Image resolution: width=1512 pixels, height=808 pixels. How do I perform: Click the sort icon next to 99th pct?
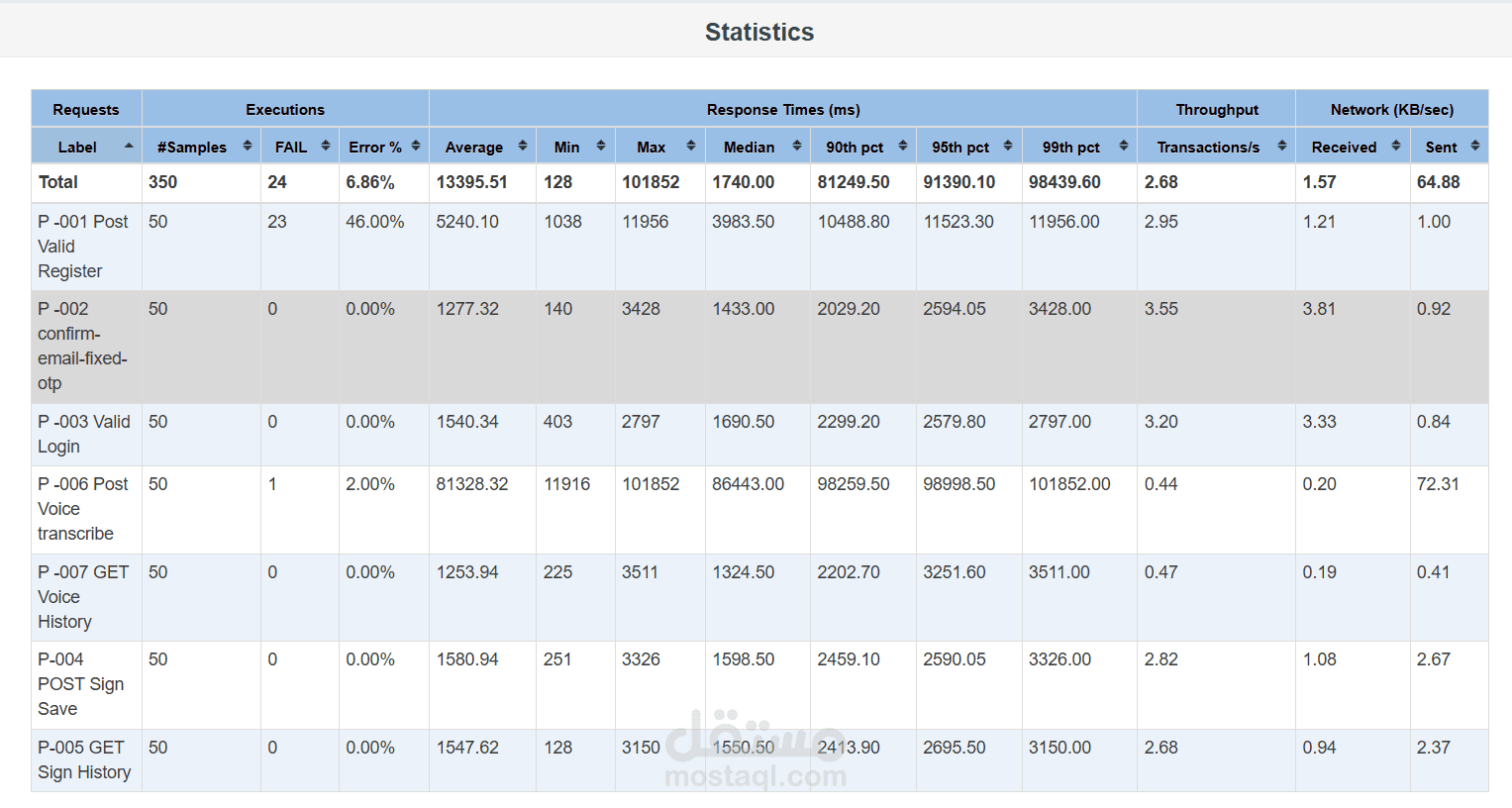click(x=1124, y=146)
